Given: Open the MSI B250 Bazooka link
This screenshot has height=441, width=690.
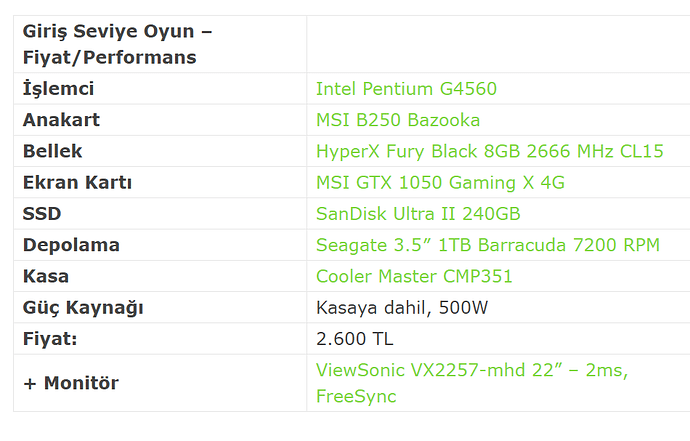Looking at the screenshot, I should pyautogui.click(x=398, y=120).
